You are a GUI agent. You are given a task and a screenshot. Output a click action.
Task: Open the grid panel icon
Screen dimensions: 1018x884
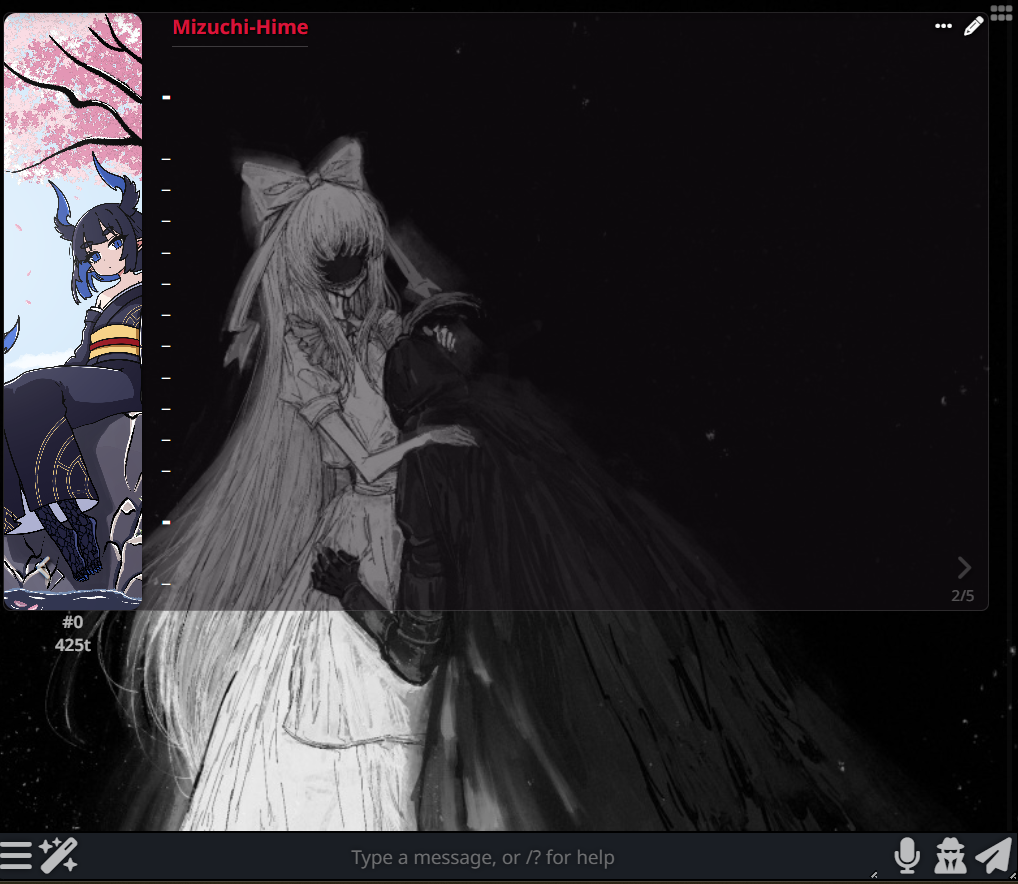[x=1001, y=12]
